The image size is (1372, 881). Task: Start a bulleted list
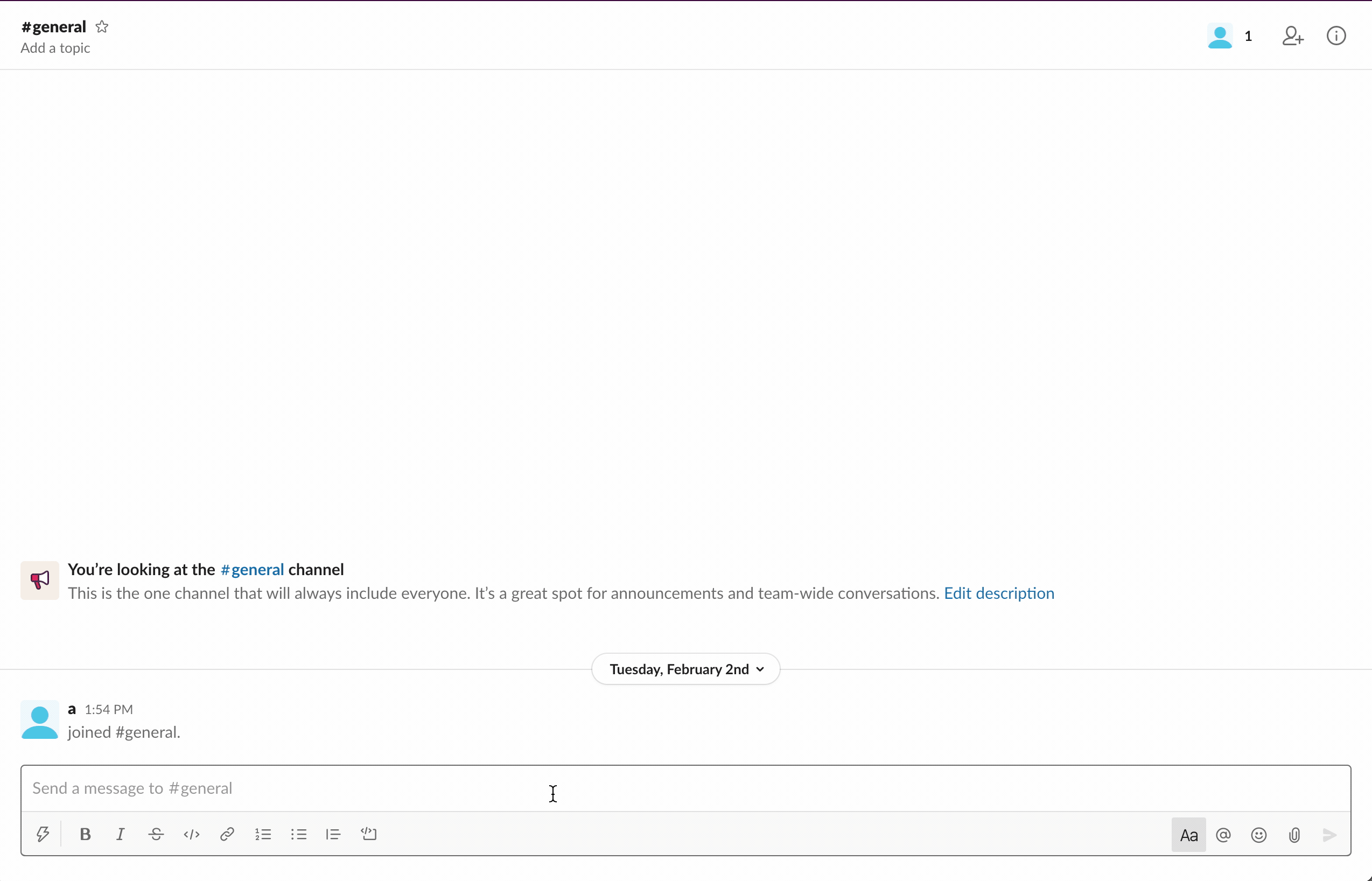pyautogui.click(x=298, y=834)
